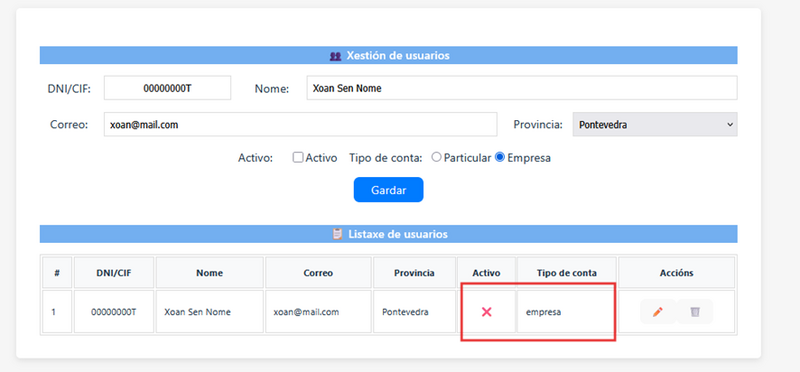
Task: Enable the Activo checkbox
Action: click(297, 158)
